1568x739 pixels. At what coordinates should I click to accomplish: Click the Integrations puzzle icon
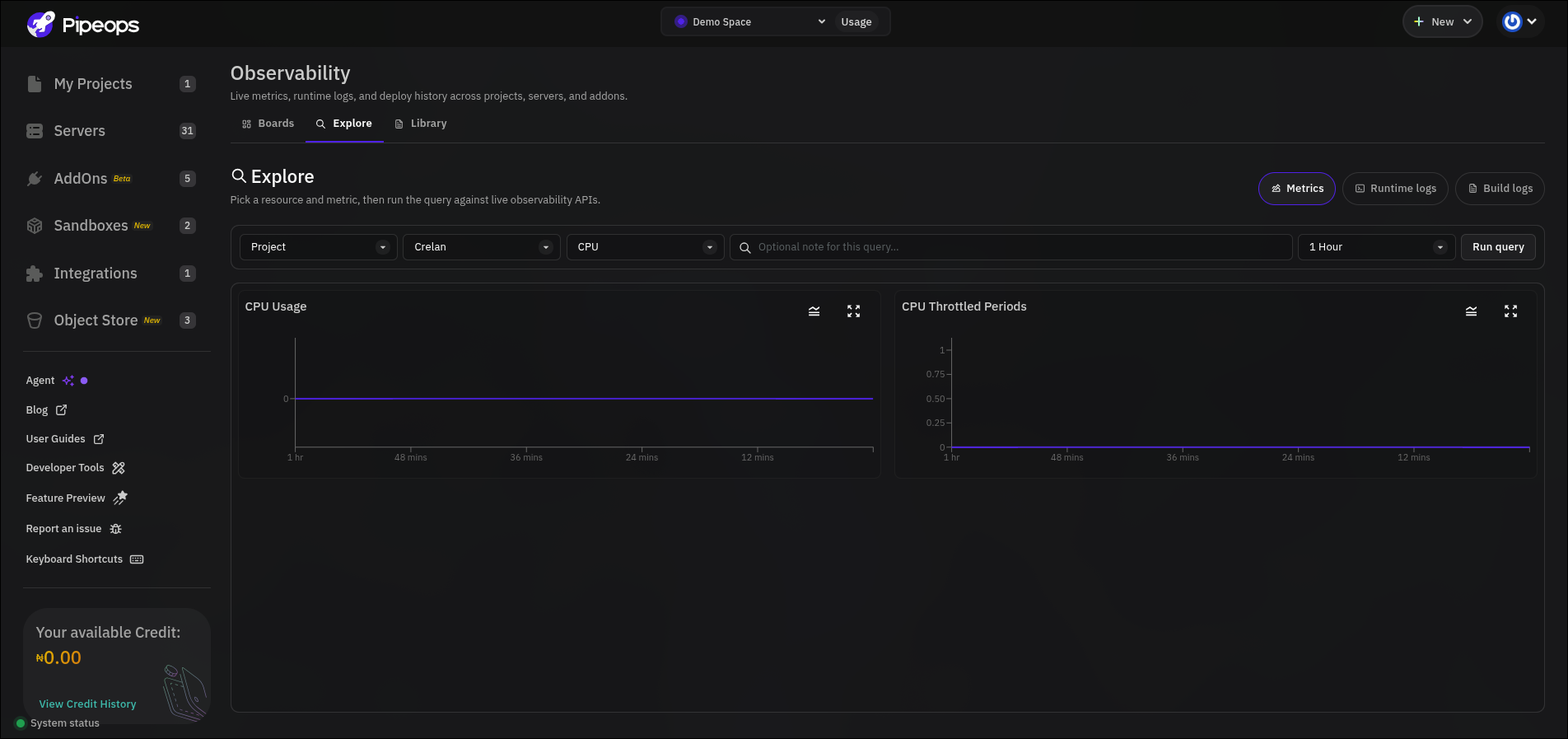(x=35, y=274)
